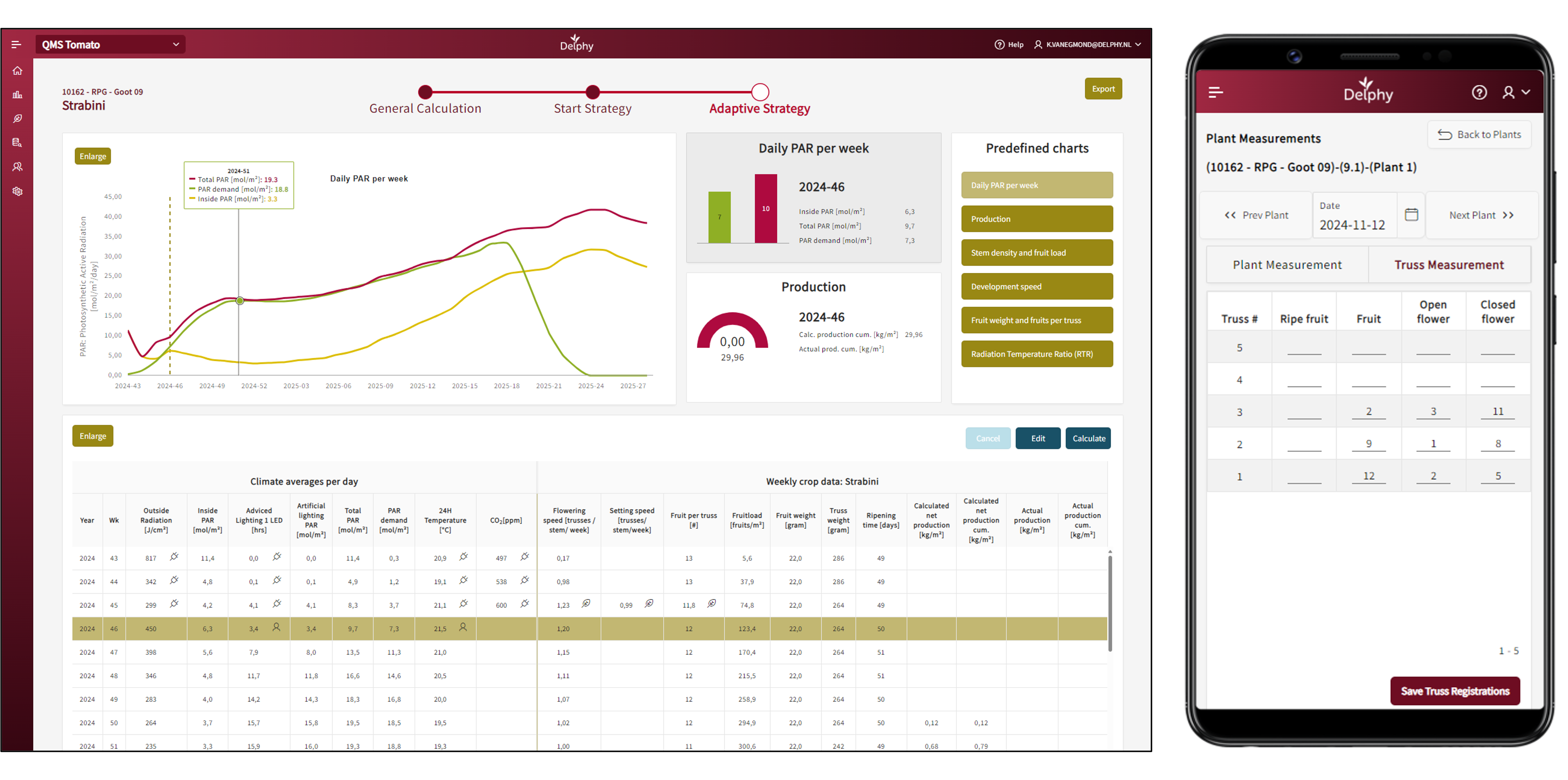Toggle the phone hamburger menu
The image size is (1568, 780).
[1215, 92]
